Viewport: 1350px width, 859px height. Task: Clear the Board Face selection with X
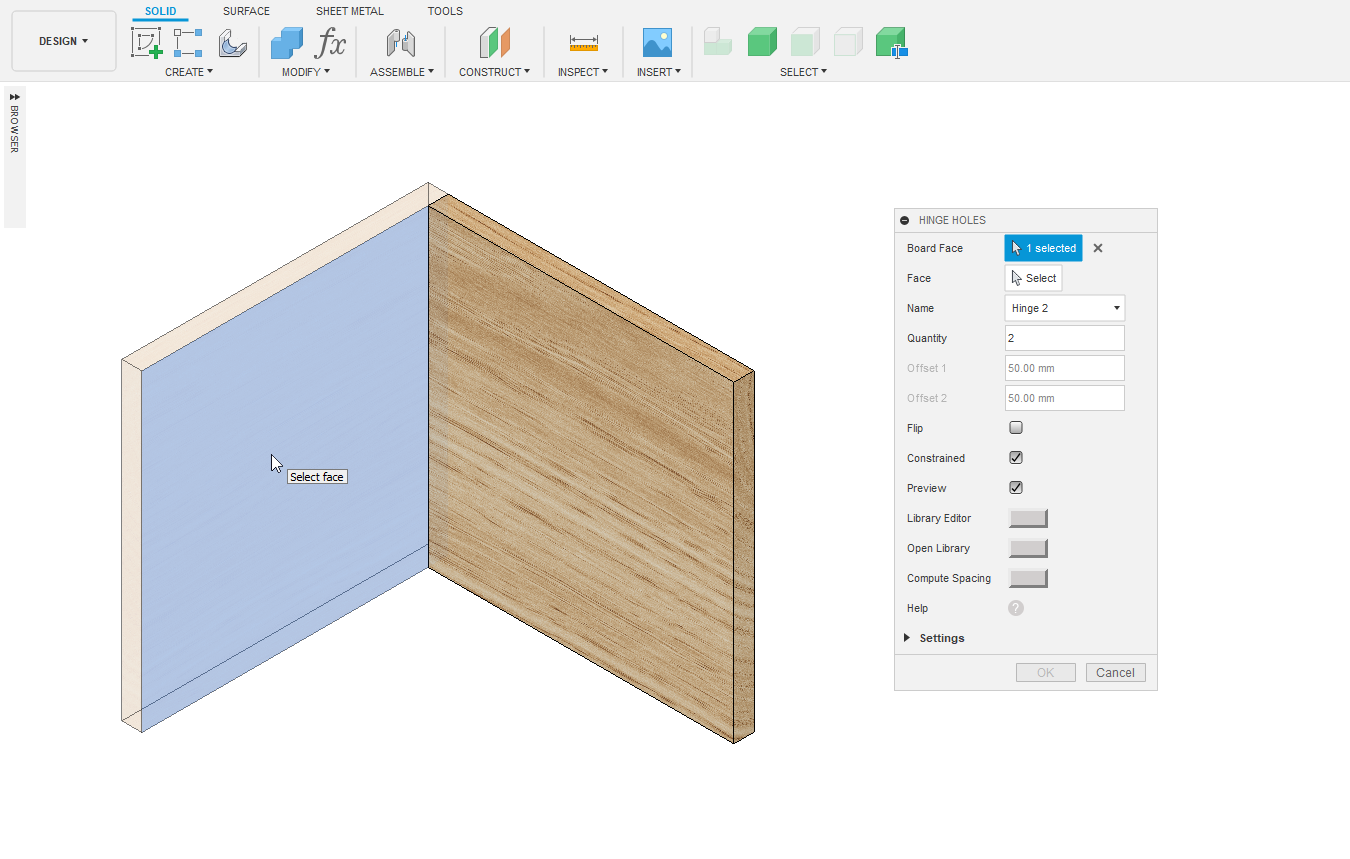point(1097,248)
